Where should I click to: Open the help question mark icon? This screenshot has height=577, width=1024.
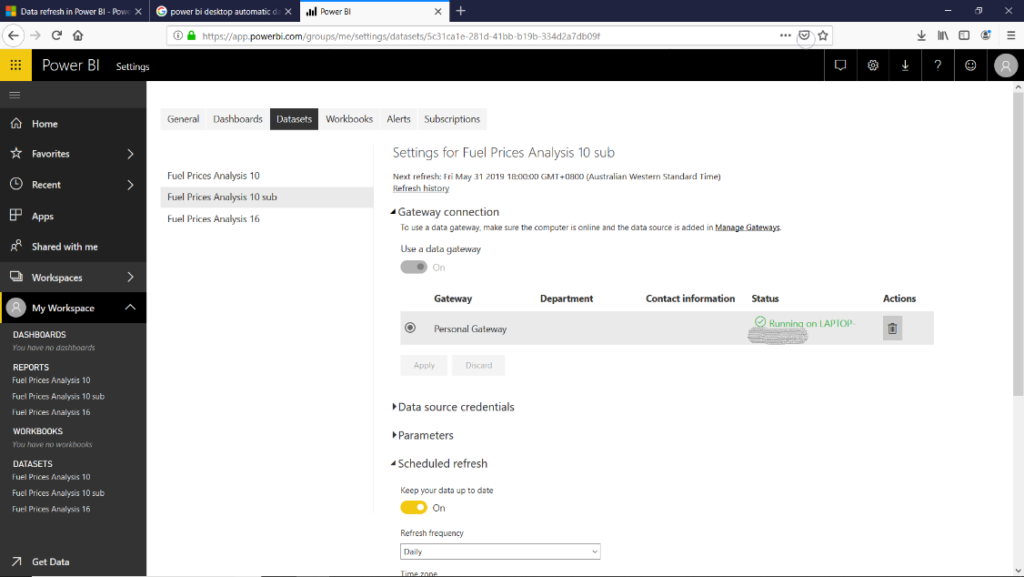tap(937, 66)
